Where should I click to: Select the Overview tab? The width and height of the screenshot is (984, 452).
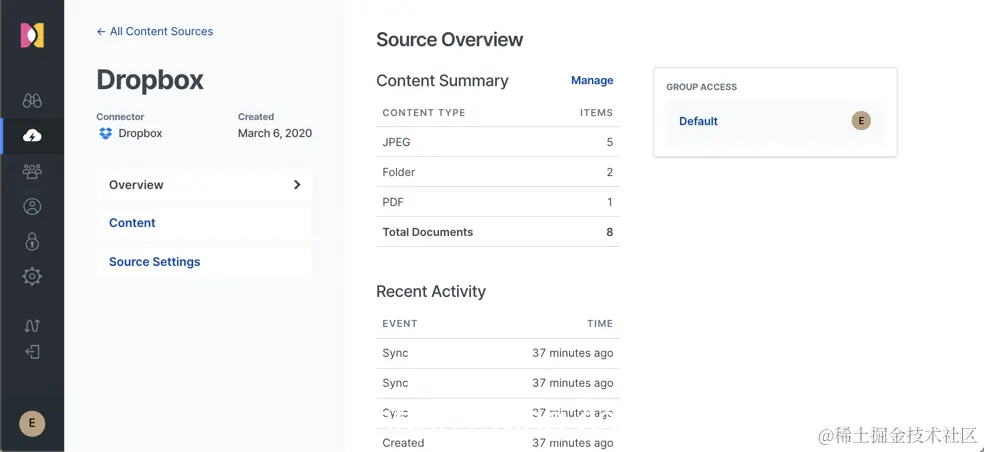[204, 185]
